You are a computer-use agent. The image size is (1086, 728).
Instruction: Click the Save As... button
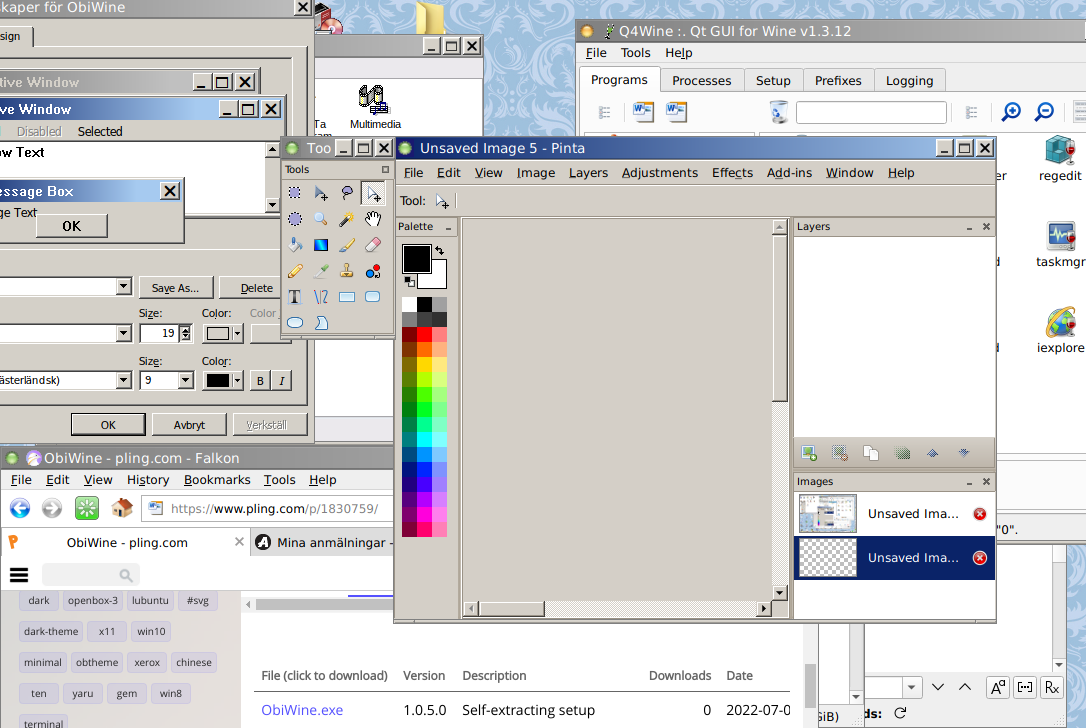tap(175, 287)
